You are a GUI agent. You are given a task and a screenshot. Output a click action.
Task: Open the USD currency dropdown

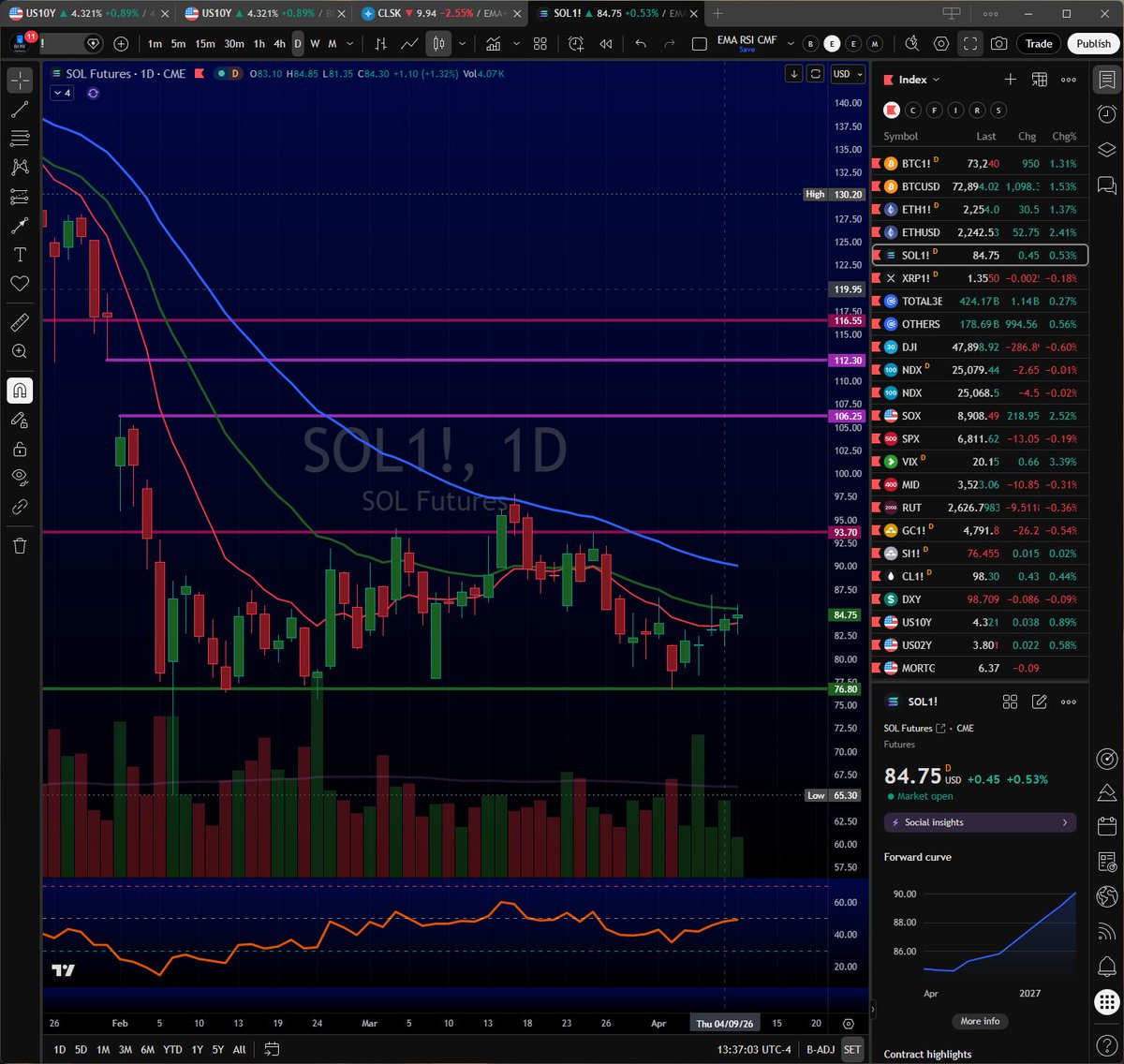coord(847,74)
